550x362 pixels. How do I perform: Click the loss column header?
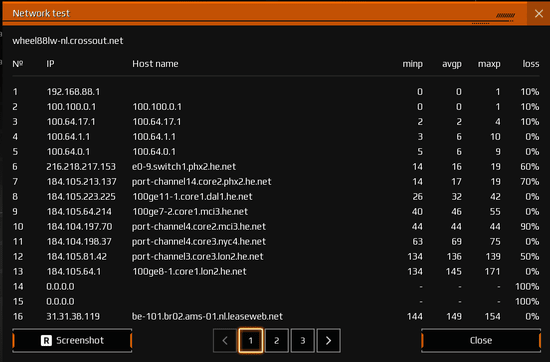point(531,64)
